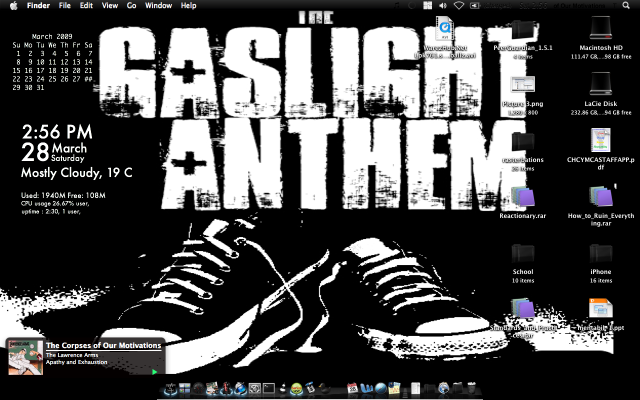The width and height of the screenshot is (640, 400).
Task: Open Stickies from the Dock
Action: point(394,389)
